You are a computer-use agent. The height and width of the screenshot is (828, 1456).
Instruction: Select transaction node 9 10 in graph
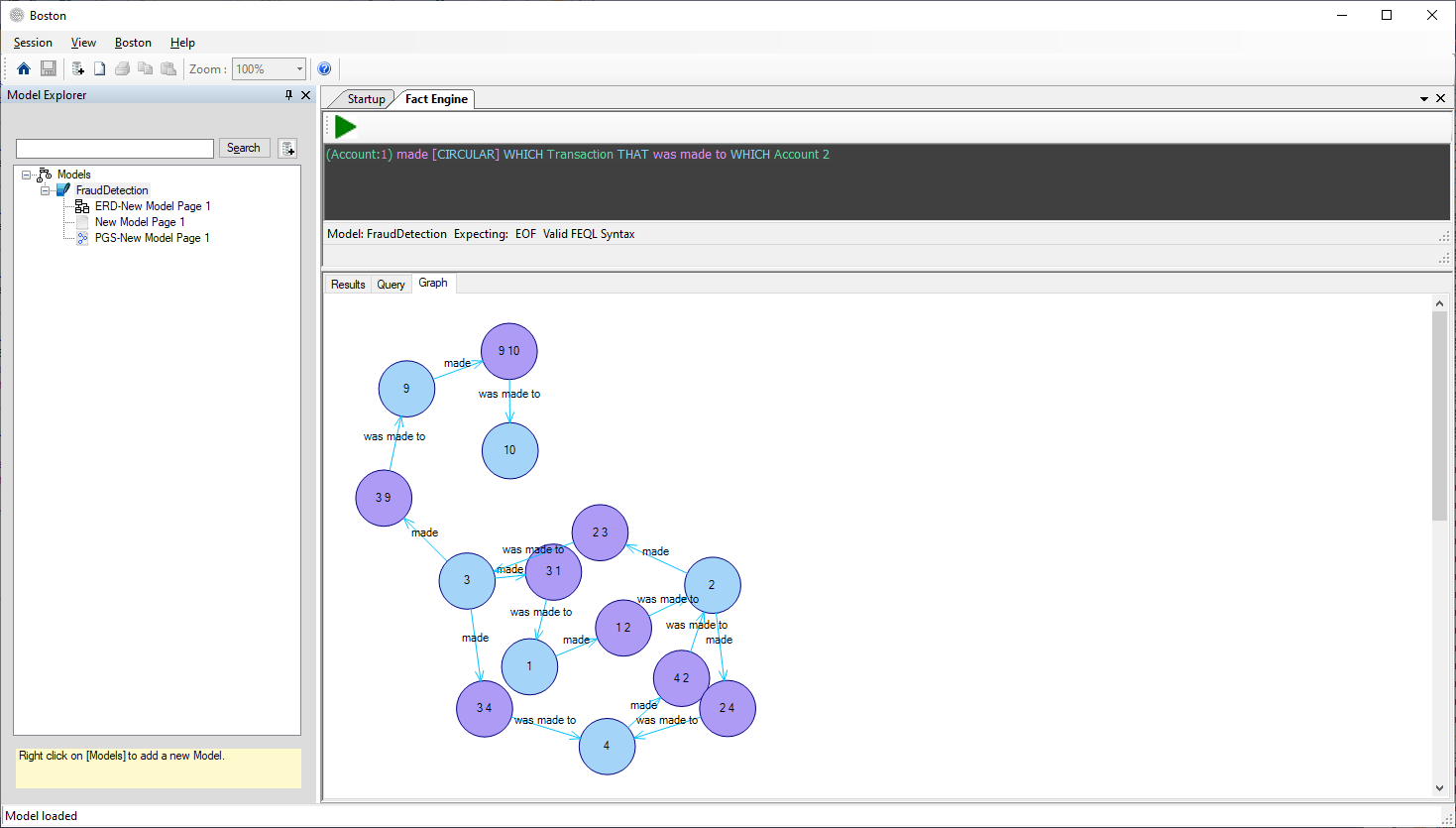pos(509,351)
